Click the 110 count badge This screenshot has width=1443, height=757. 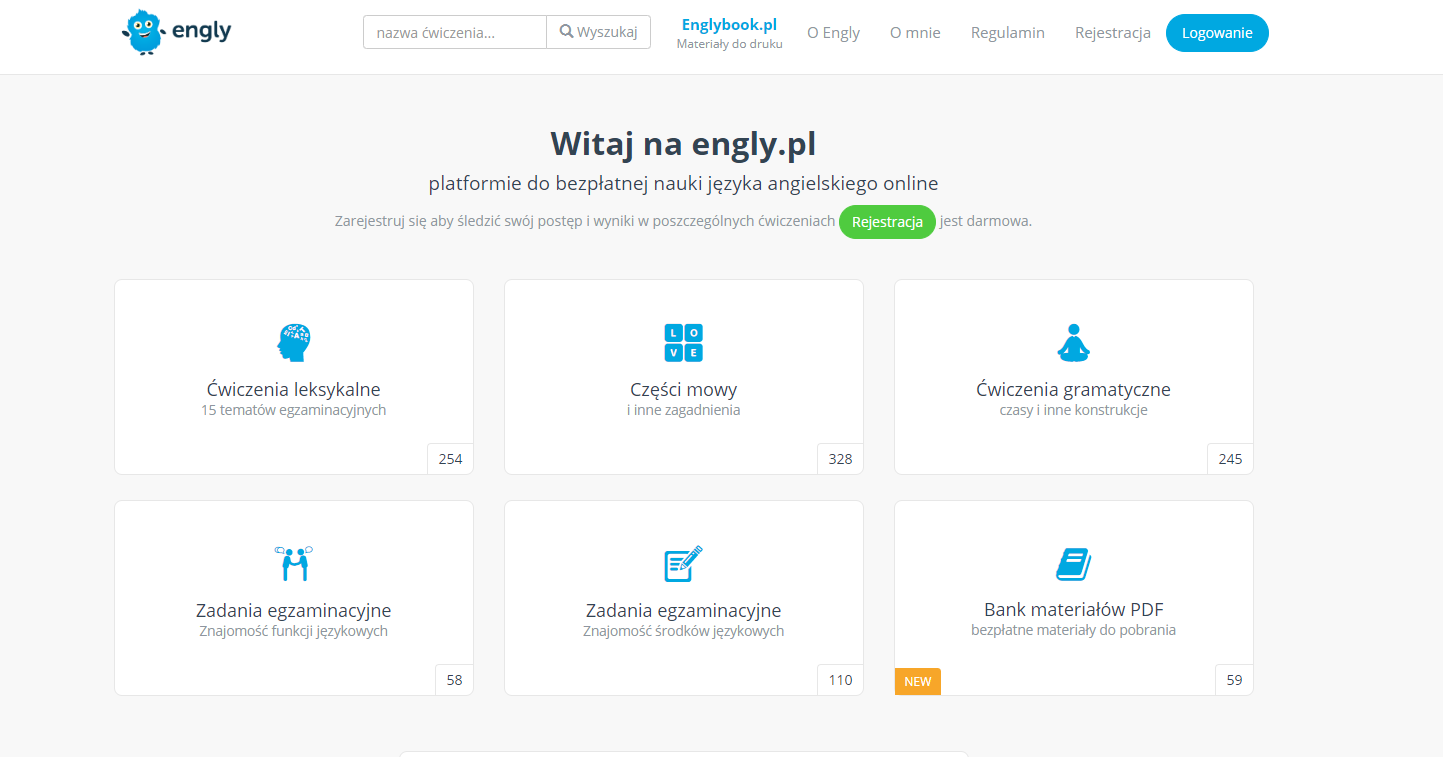[x=840, y=680]
